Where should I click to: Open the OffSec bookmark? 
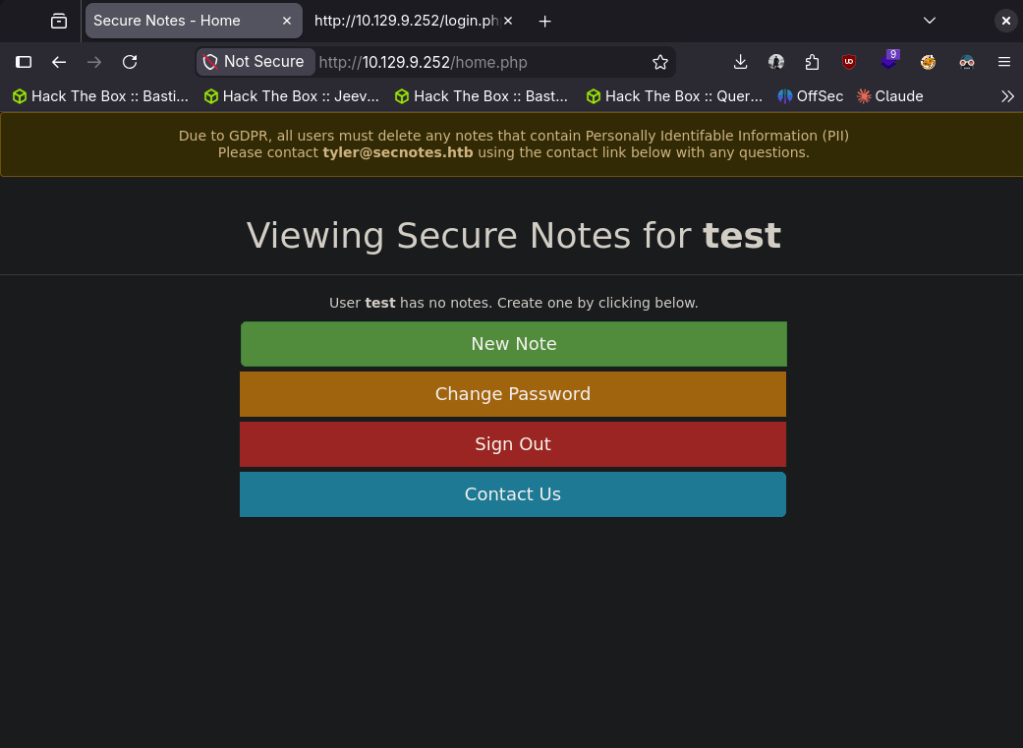tap(810, 96)
